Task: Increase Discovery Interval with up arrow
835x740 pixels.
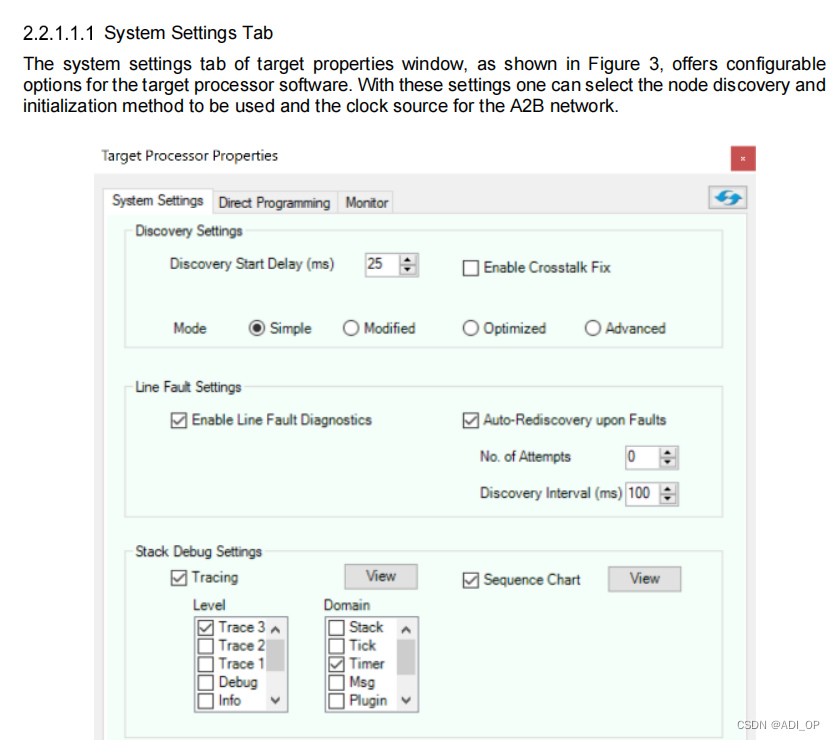Action: pos(668,489)
